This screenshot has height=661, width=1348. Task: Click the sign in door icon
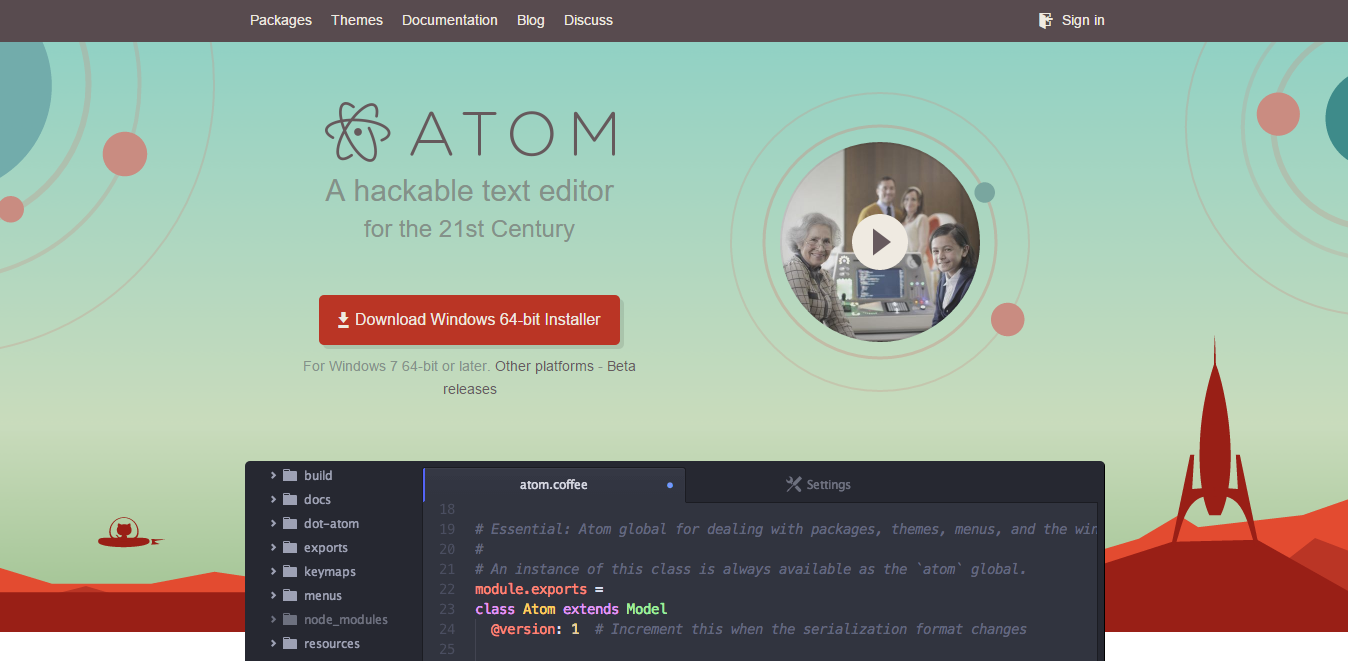1046,20
